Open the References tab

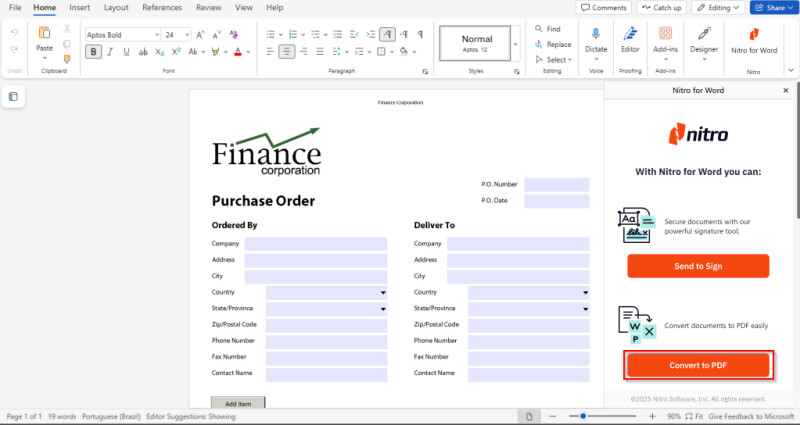pyautogui.click(x=162, y=7)
